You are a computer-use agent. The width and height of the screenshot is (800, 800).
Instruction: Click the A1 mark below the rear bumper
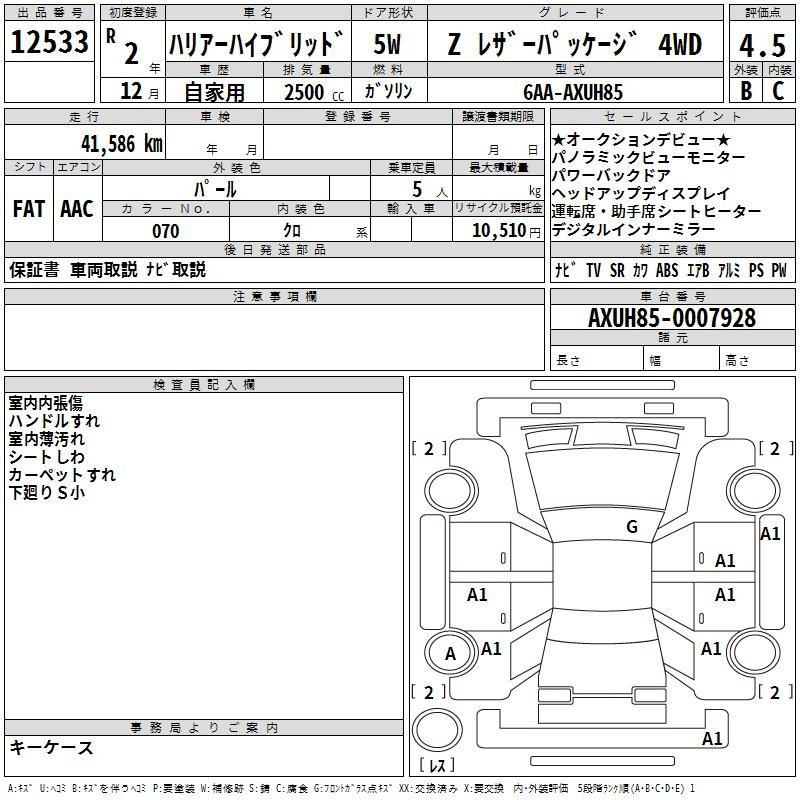pyautogui.click(x=712, y=739)
